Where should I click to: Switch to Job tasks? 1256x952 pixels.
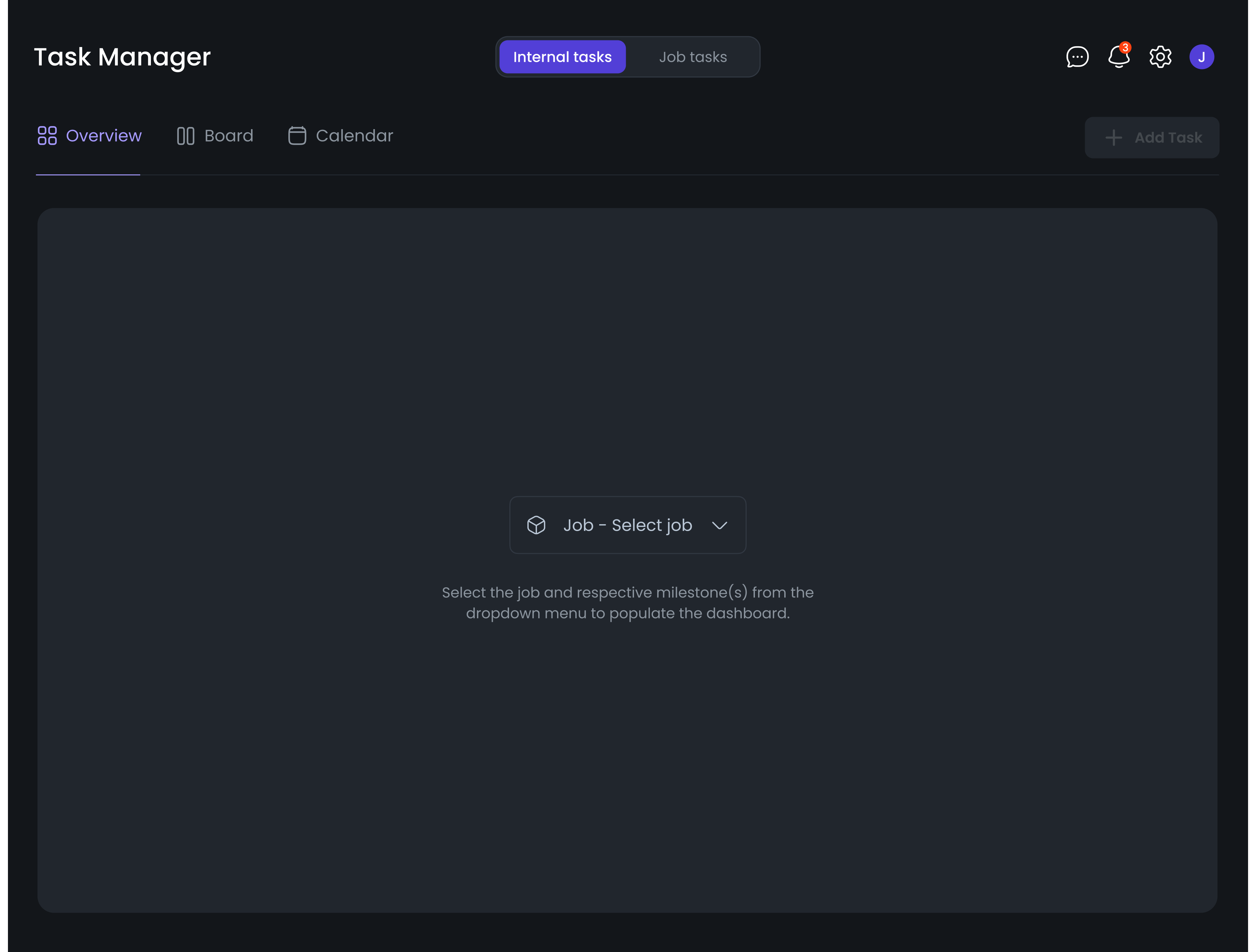pos(693,57)
